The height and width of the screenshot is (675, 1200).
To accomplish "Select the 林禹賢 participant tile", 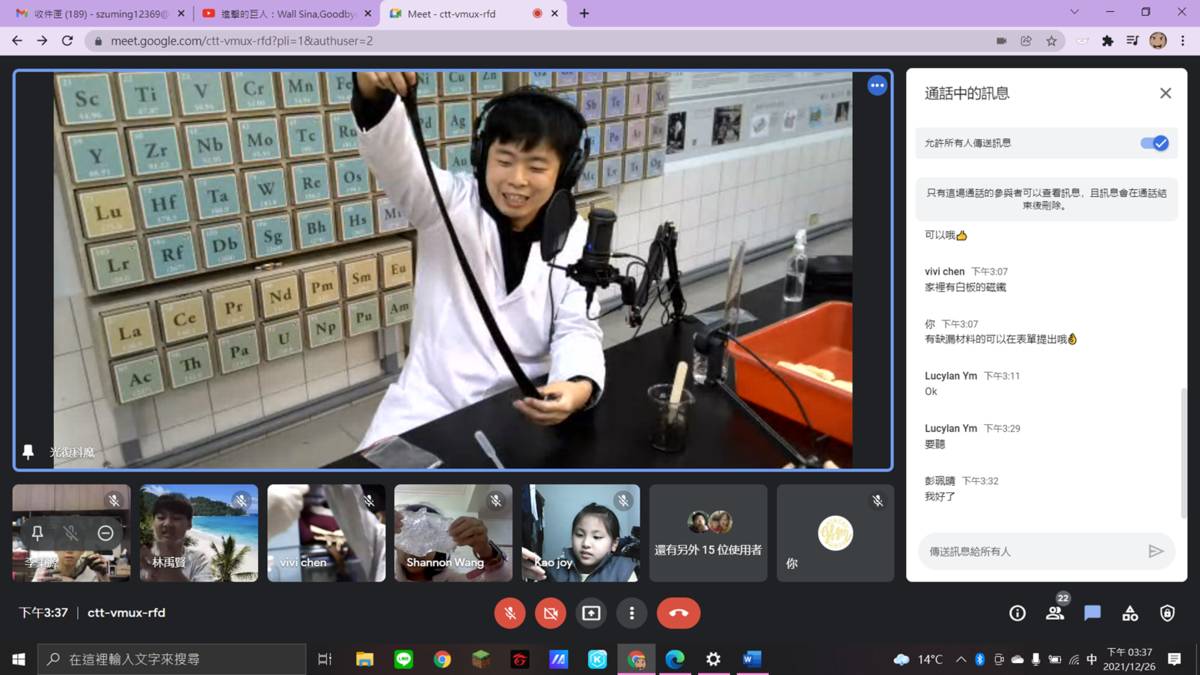I will point(199,533).
